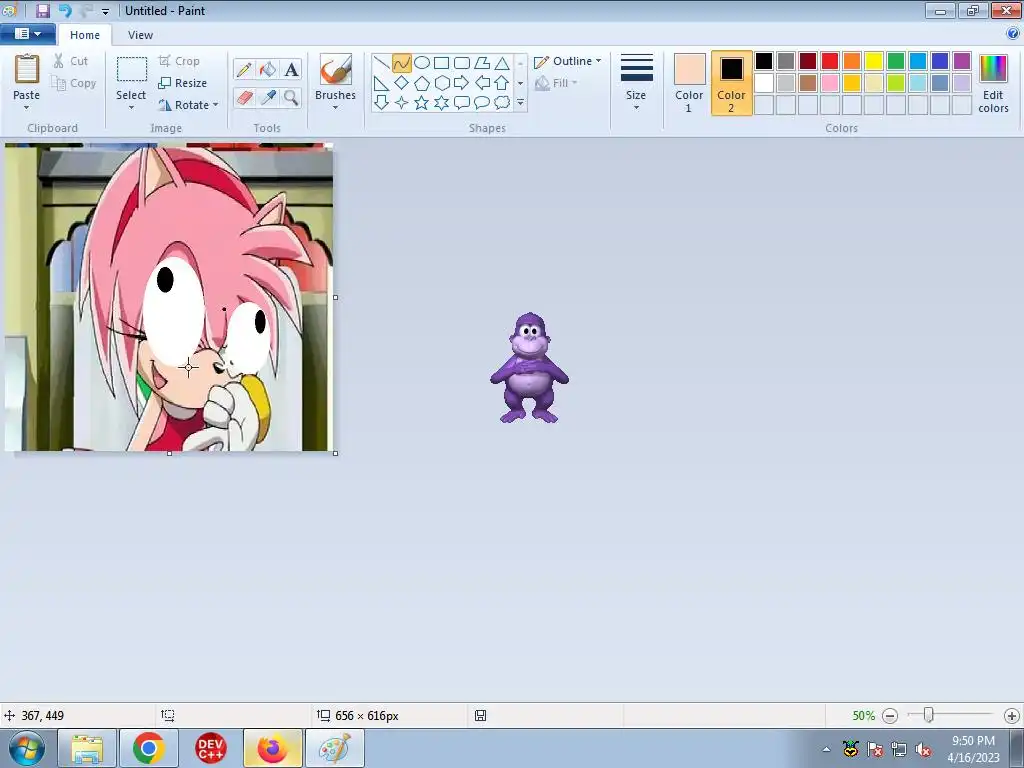Choose the Right arrow shape
1024x768 pixels.
click(x=462, y=83)
